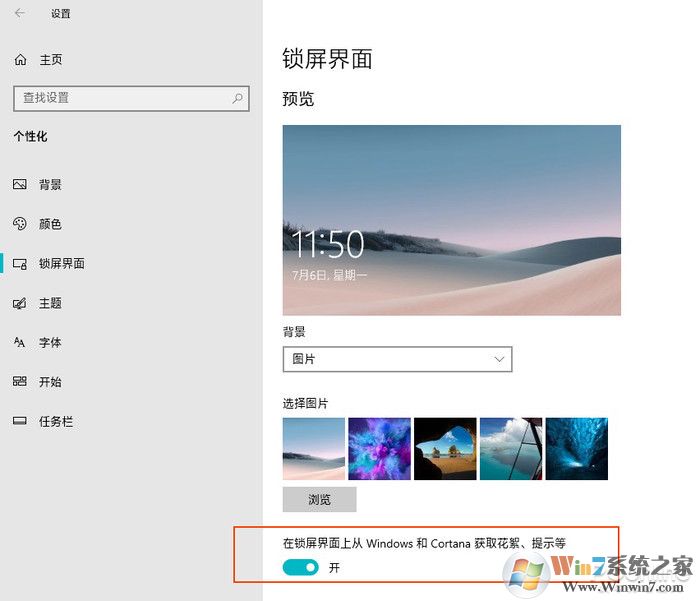Screen dimensions: 700x601
Task: Click the 任务栏 taskbar icon
Action: (20, 421)
